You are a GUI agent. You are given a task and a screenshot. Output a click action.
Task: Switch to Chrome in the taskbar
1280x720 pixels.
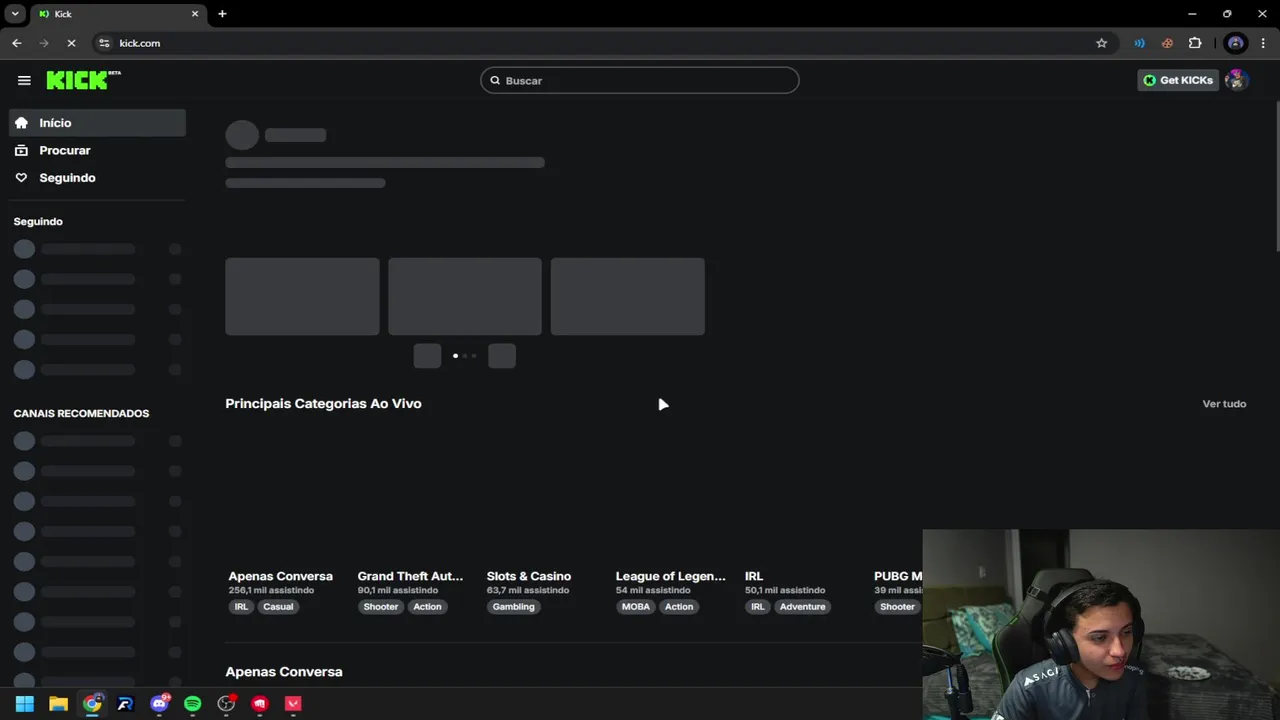tap(92, 704)
